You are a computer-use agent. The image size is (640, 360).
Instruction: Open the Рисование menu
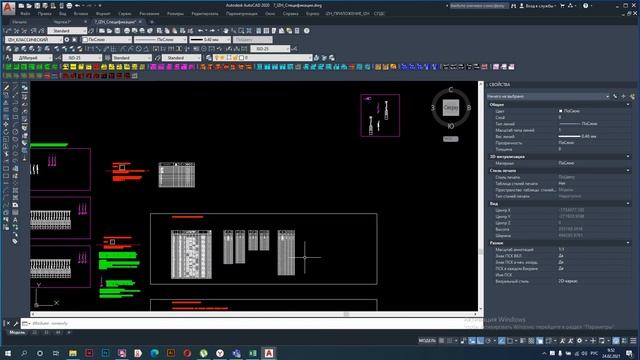coord(149,13)
